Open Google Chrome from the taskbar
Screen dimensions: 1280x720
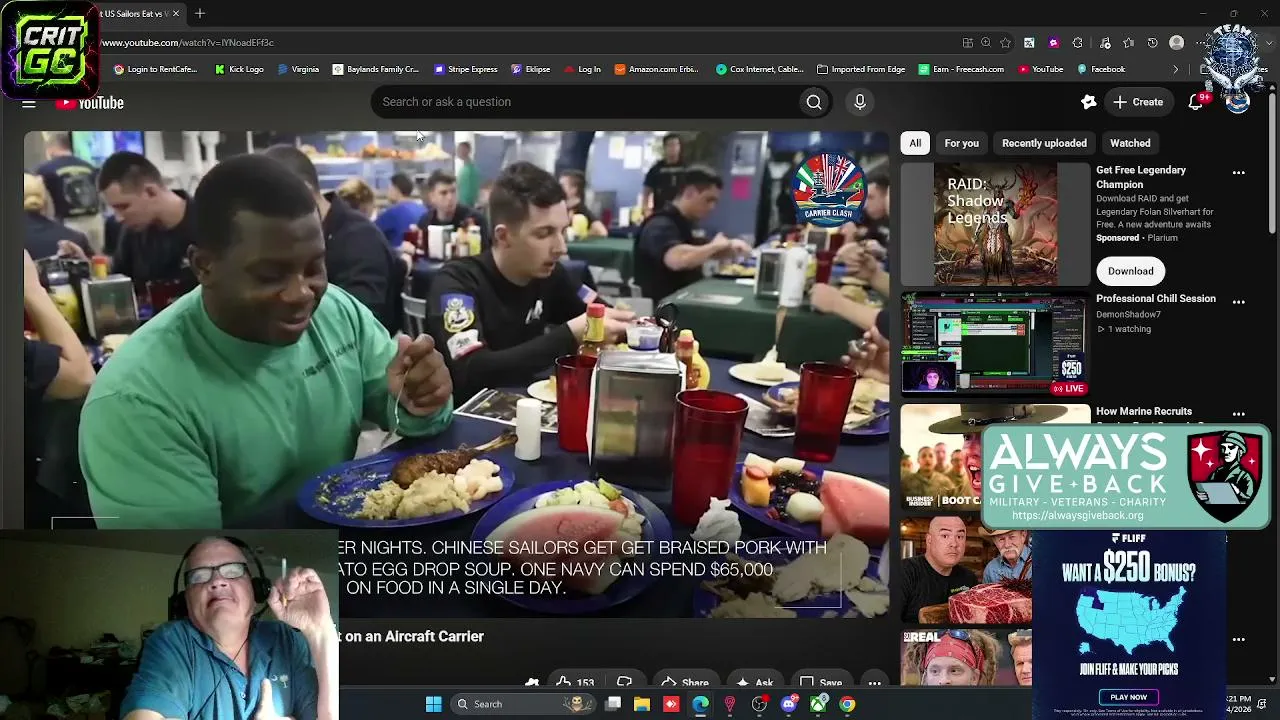pyautogui.click(x=847, y=704)
